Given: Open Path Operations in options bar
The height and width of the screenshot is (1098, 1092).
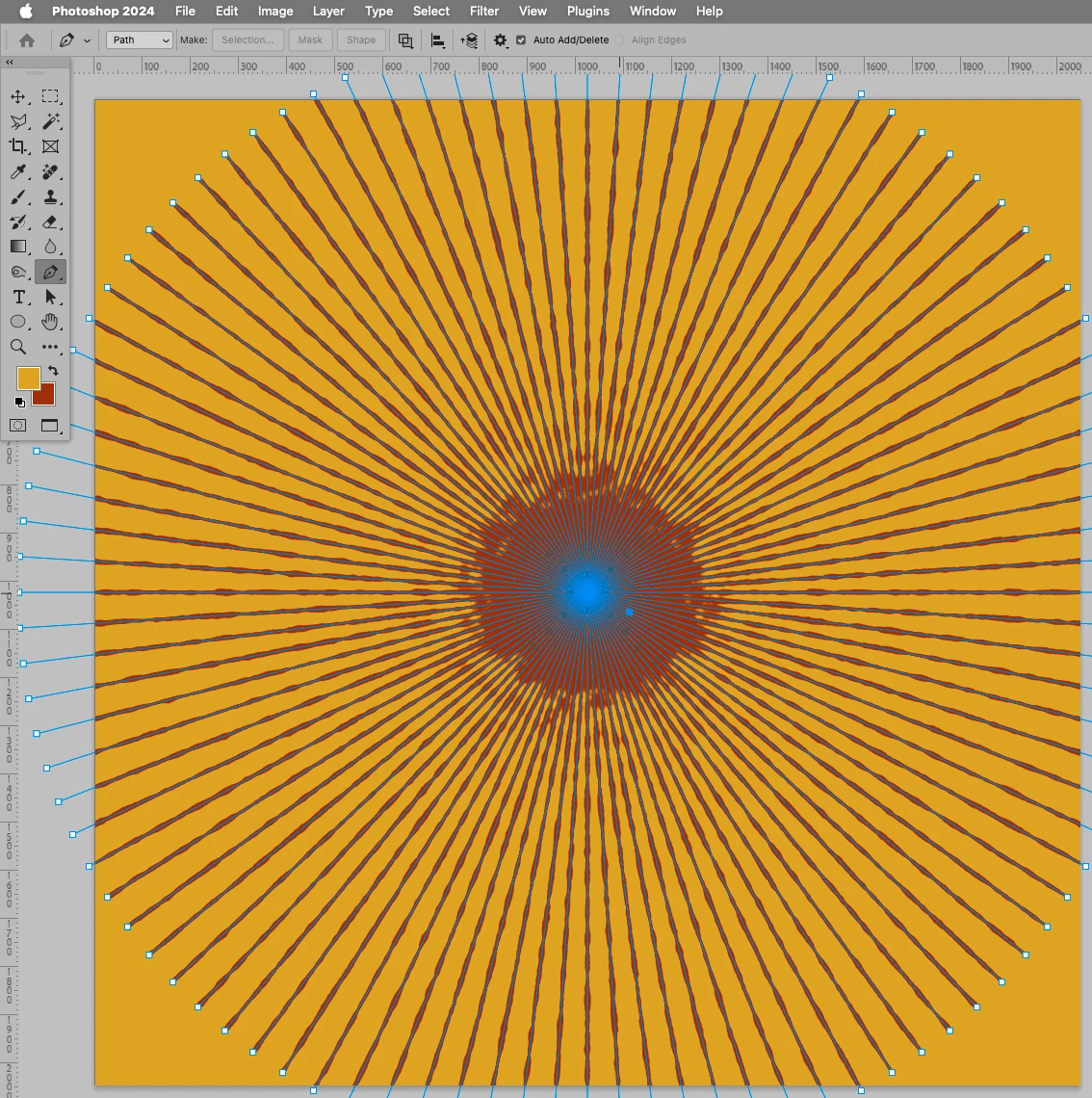Looking at the screenshot, I should click(405, 39).
